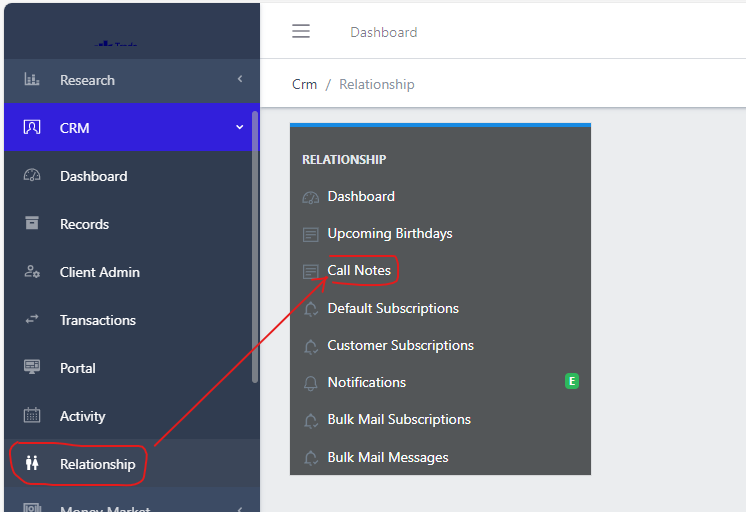
Task: Open Default Subscriptions
Action: (393, 308)
